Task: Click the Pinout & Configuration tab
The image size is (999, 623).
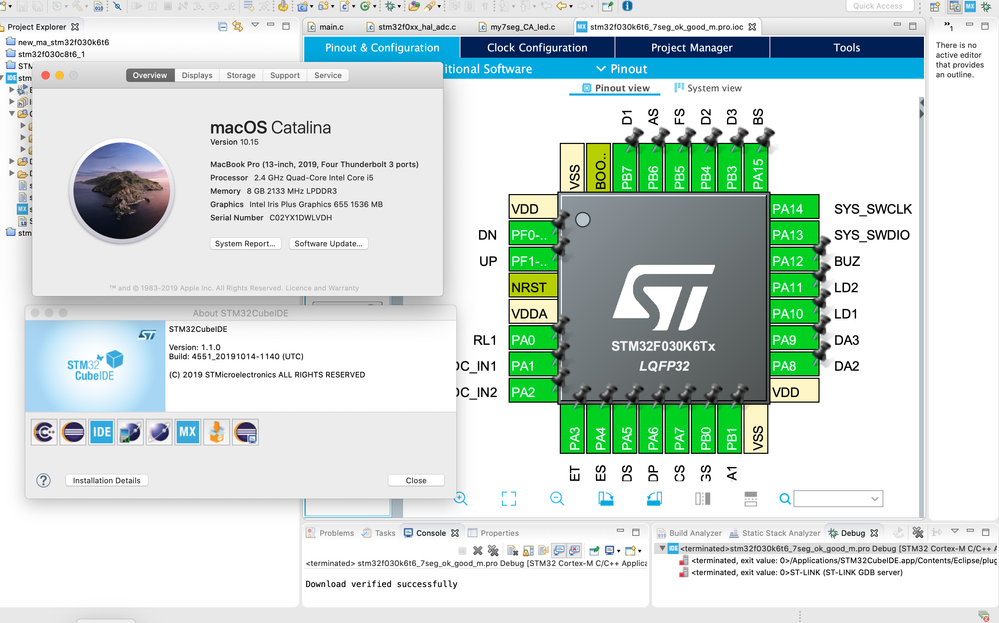Action: point(382,47)
